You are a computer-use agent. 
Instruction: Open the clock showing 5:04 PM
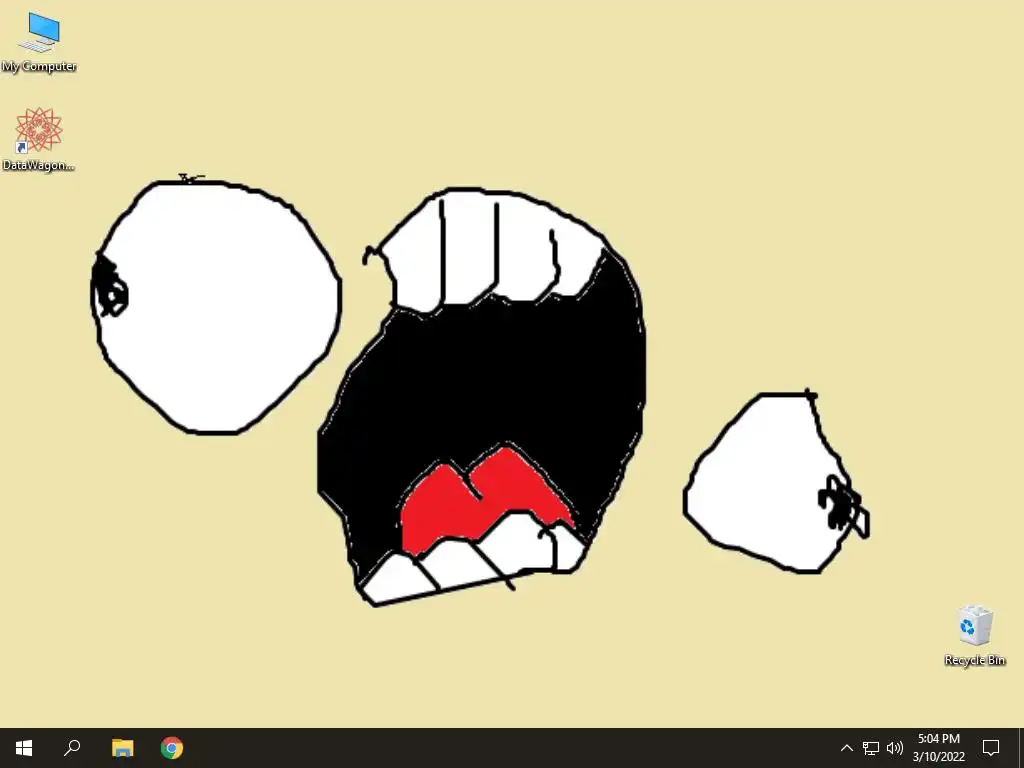[x=938, y=748]
